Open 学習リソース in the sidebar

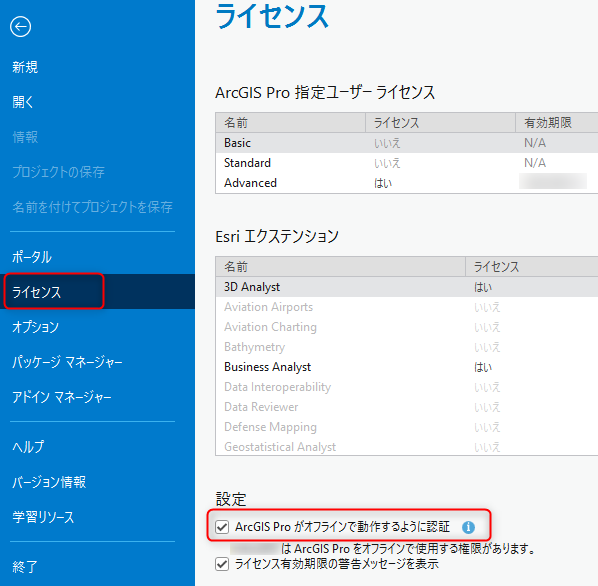[x=43, y=517]
